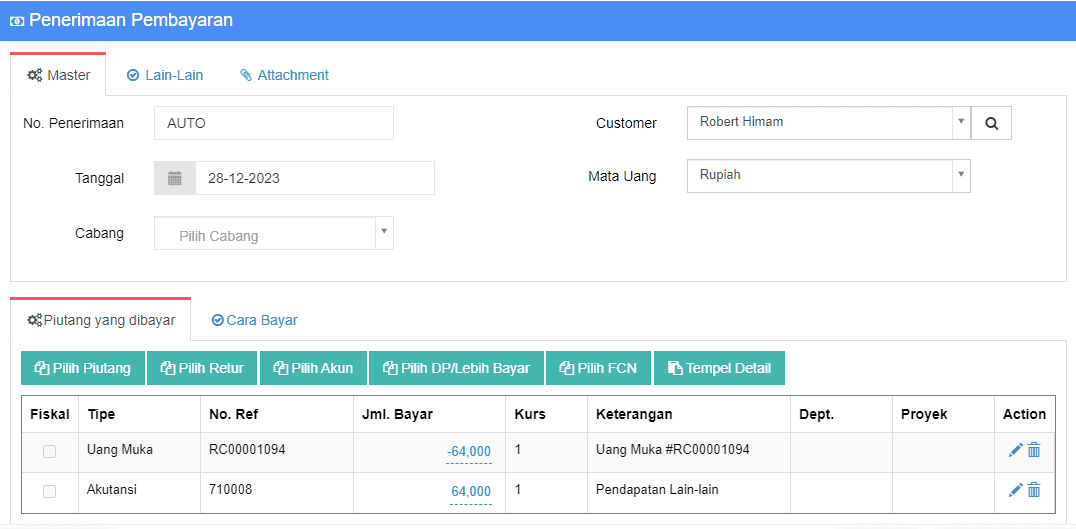Click the customer search magnifier icon
The image size is (1076, 529).
pyautogui.click(x=991, y=123)
